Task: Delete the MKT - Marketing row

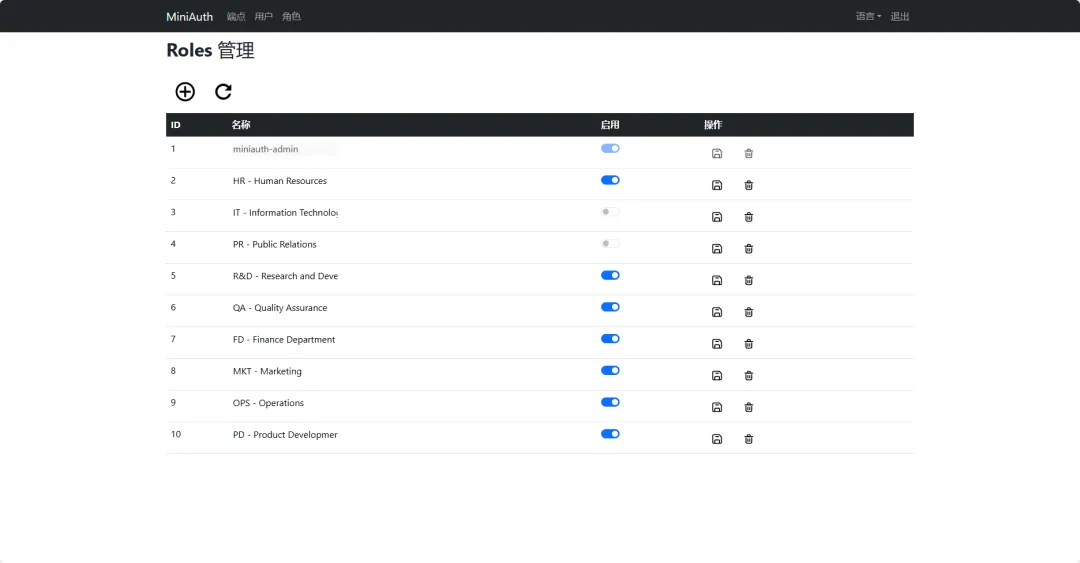Action: (x=749, y=376)
